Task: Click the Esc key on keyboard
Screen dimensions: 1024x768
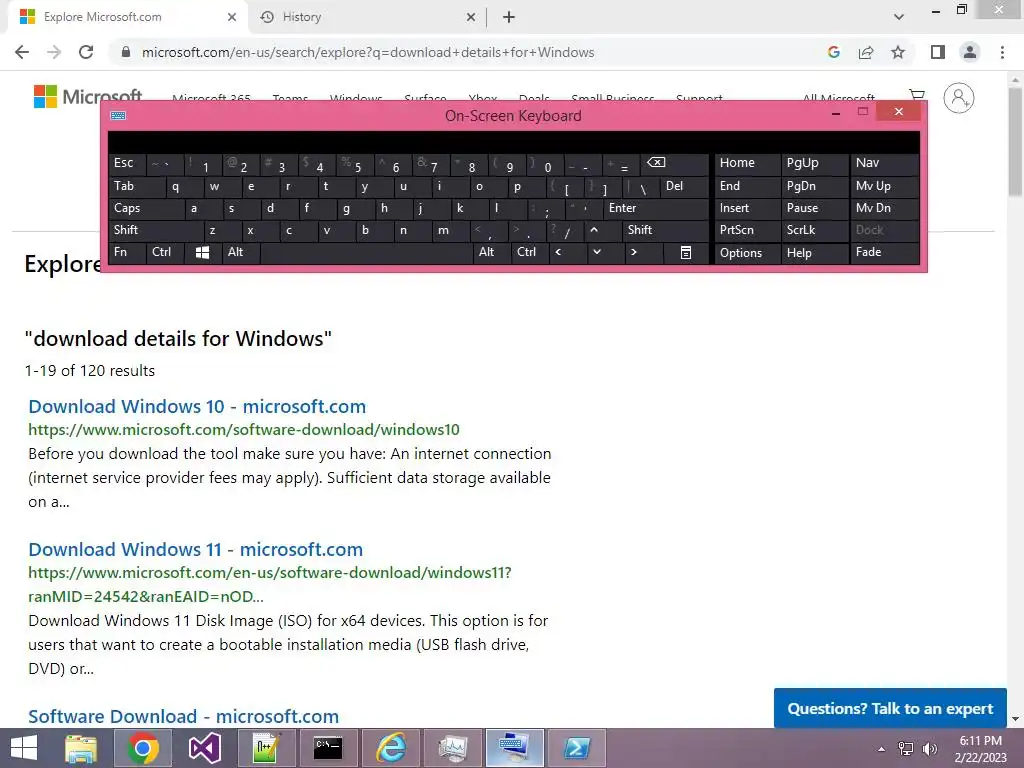Action: (x=127, y=163)
